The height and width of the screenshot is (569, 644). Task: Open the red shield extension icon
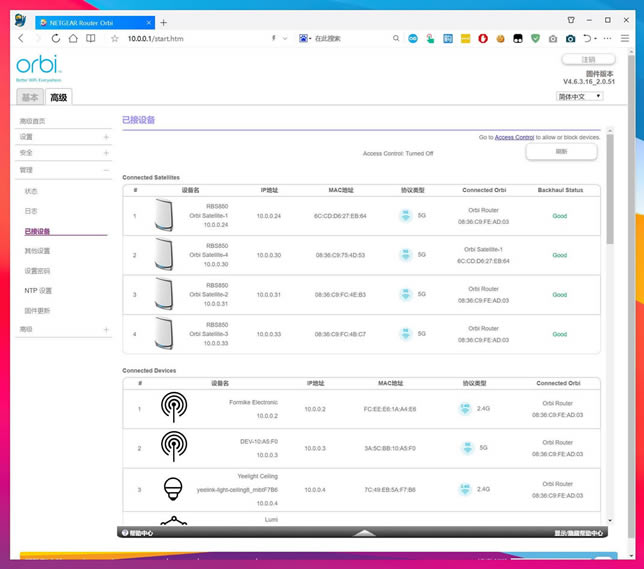483,39
